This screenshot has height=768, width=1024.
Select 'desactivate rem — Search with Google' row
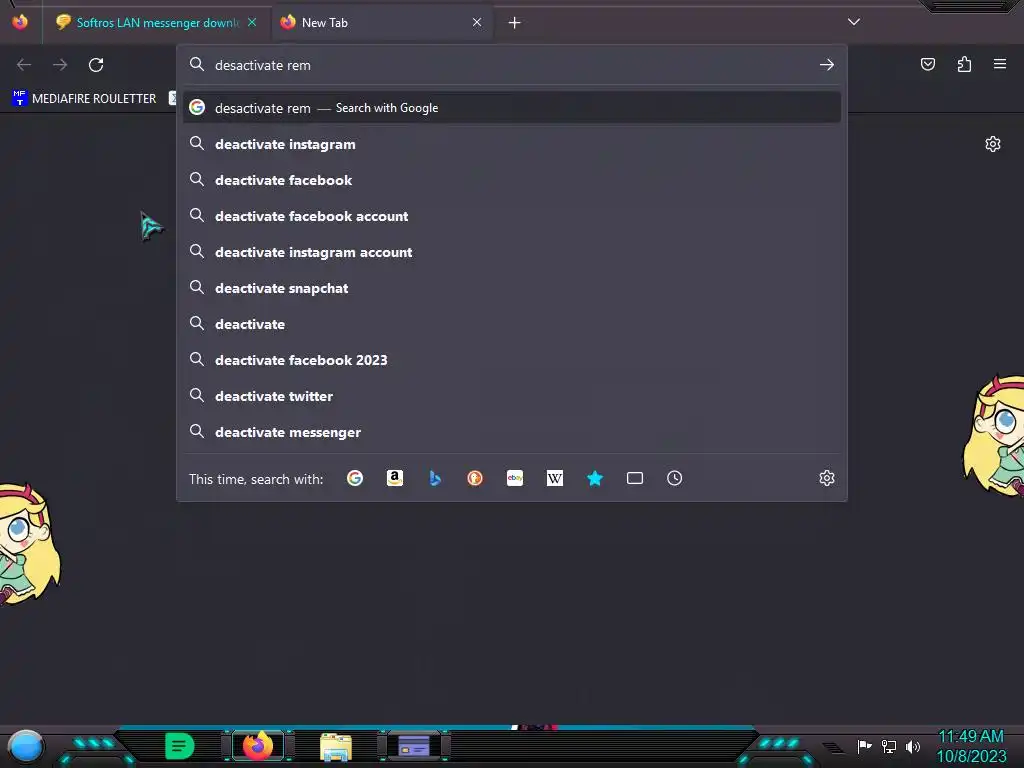512,108
